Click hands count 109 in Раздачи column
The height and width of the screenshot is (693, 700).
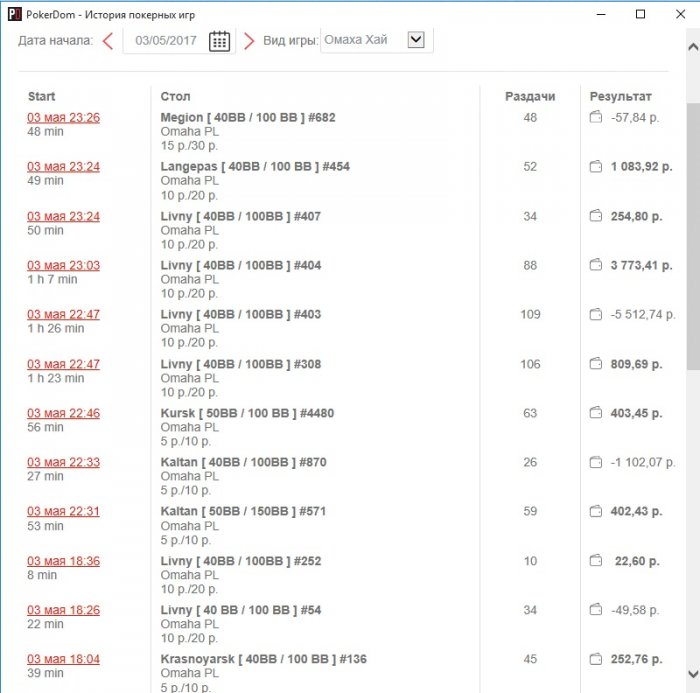tap(530, 314)
